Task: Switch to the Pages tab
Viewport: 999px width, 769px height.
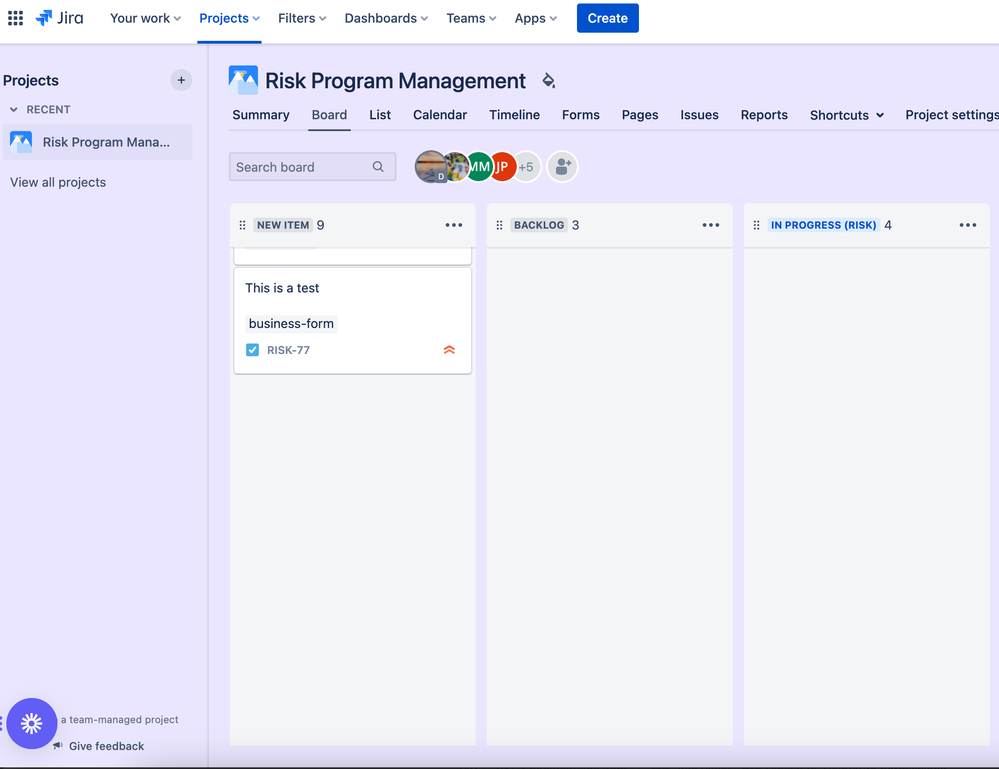Action: click(x=640, y=115)
